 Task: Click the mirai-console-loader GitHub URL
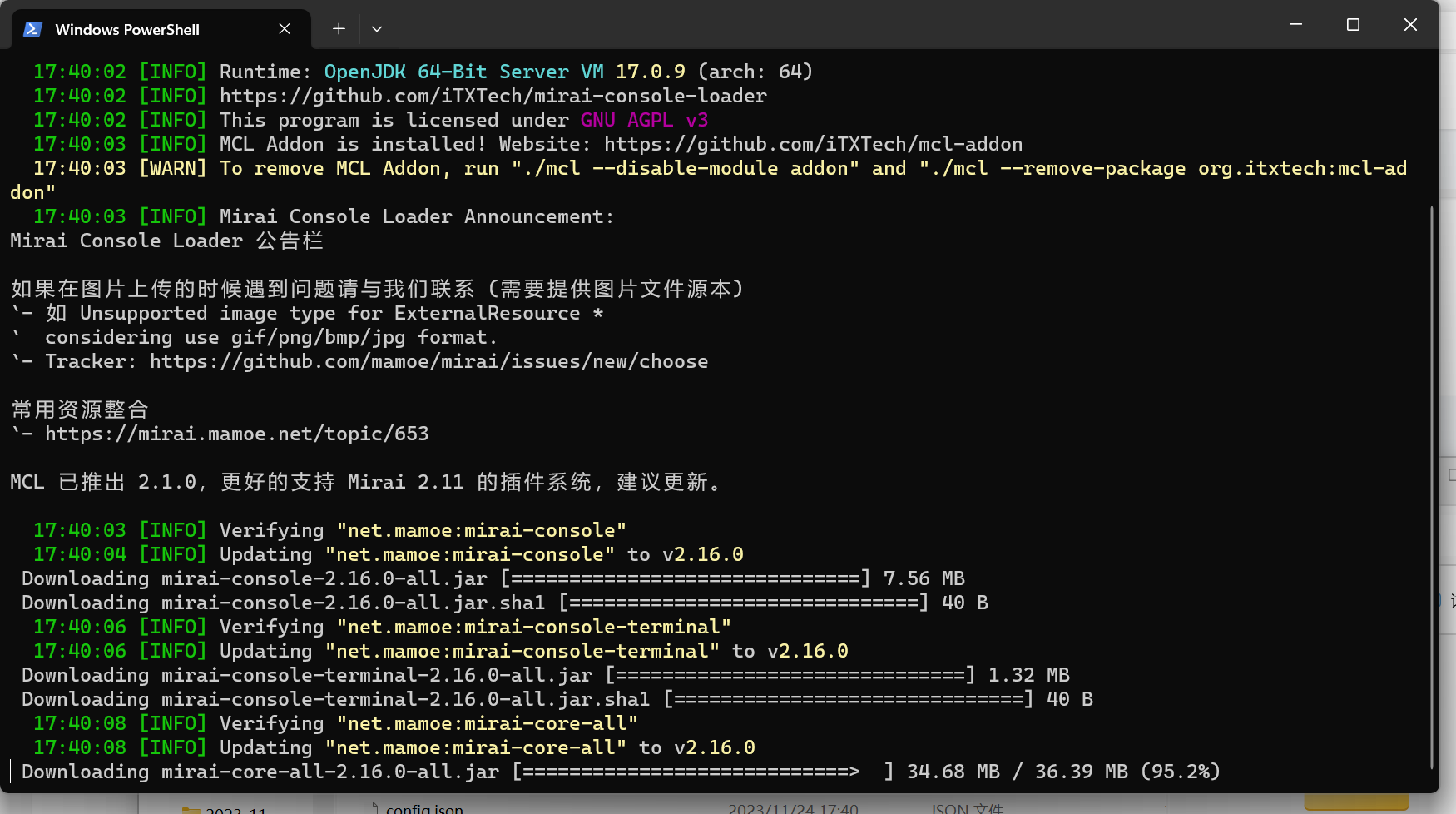click(x=493, y=96)
